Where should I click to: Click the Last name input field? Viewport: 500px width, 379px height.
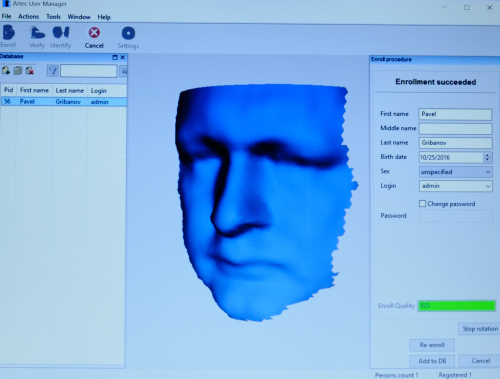[455, 143]
